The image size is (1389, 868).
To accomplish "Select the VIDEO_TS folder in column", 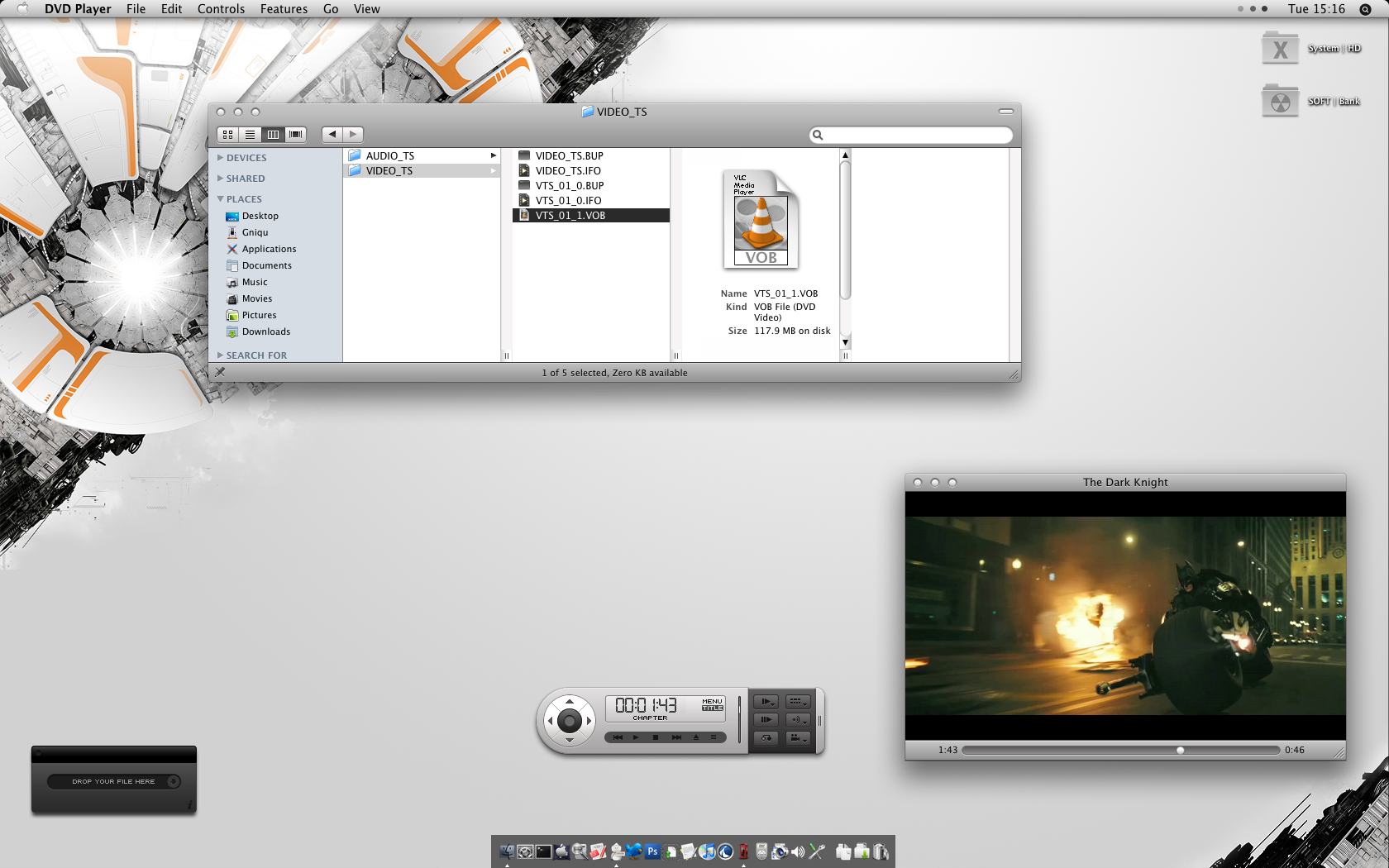I will (x=422, y=170).
